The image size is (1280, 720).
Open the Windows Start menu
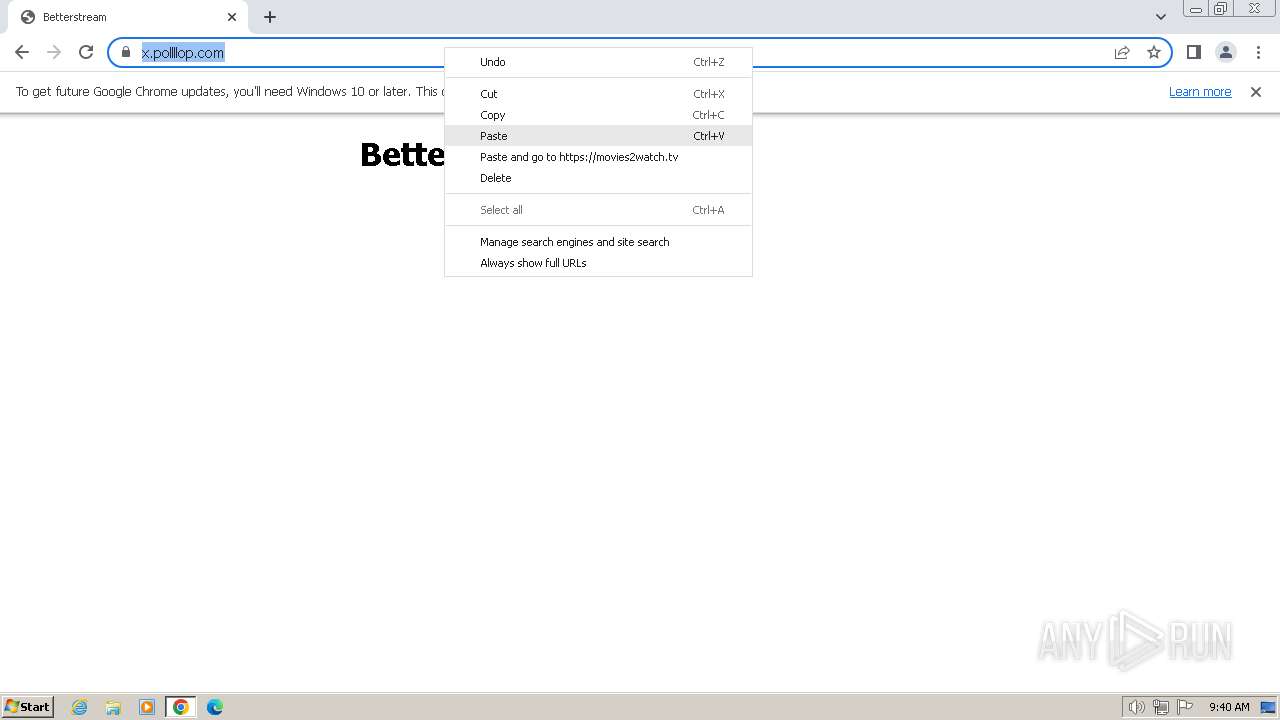point(28,706)
